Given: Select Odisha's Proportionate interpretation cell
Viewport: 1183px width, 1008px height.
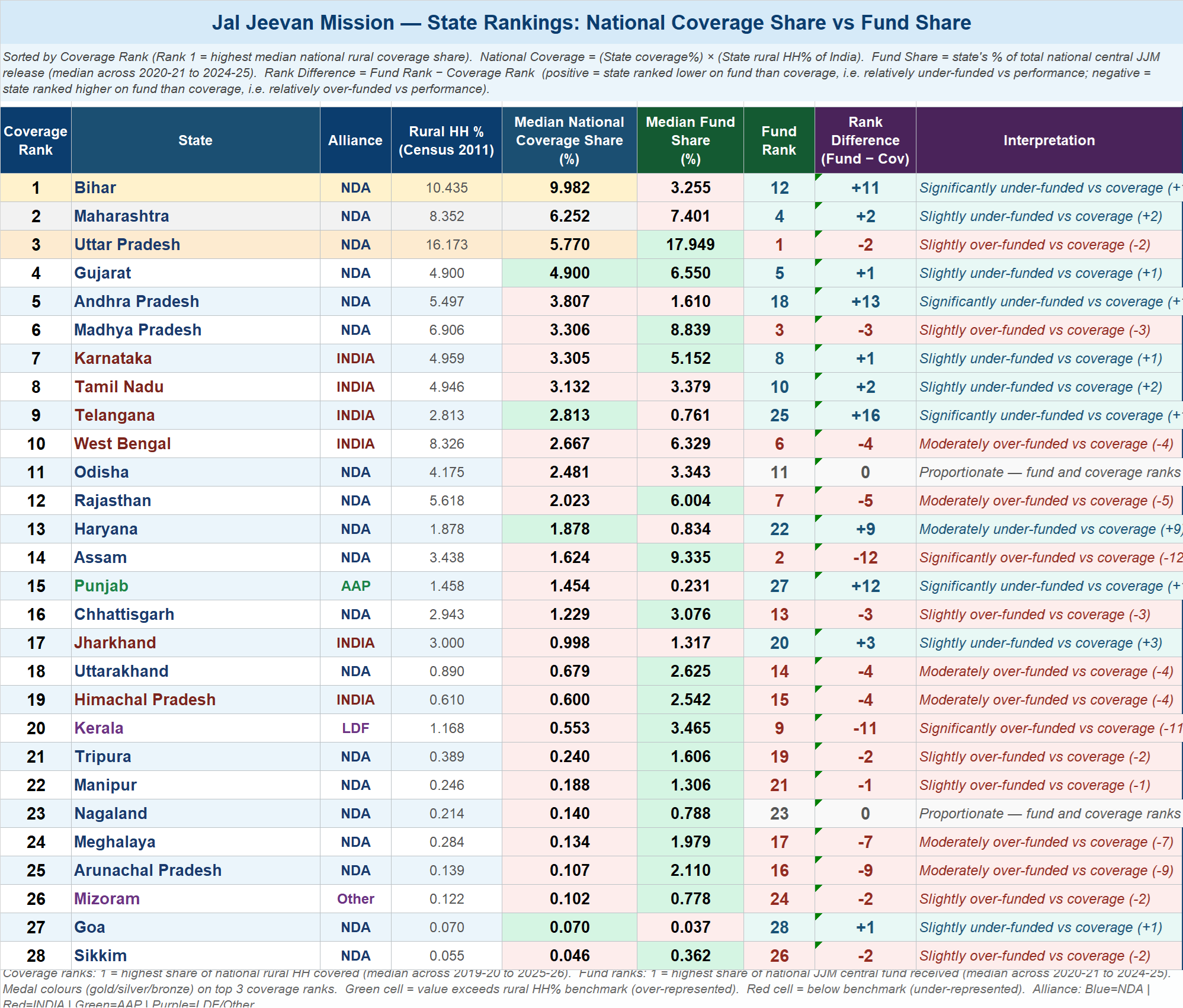Looking at the screenshot, I should 1049,472.
